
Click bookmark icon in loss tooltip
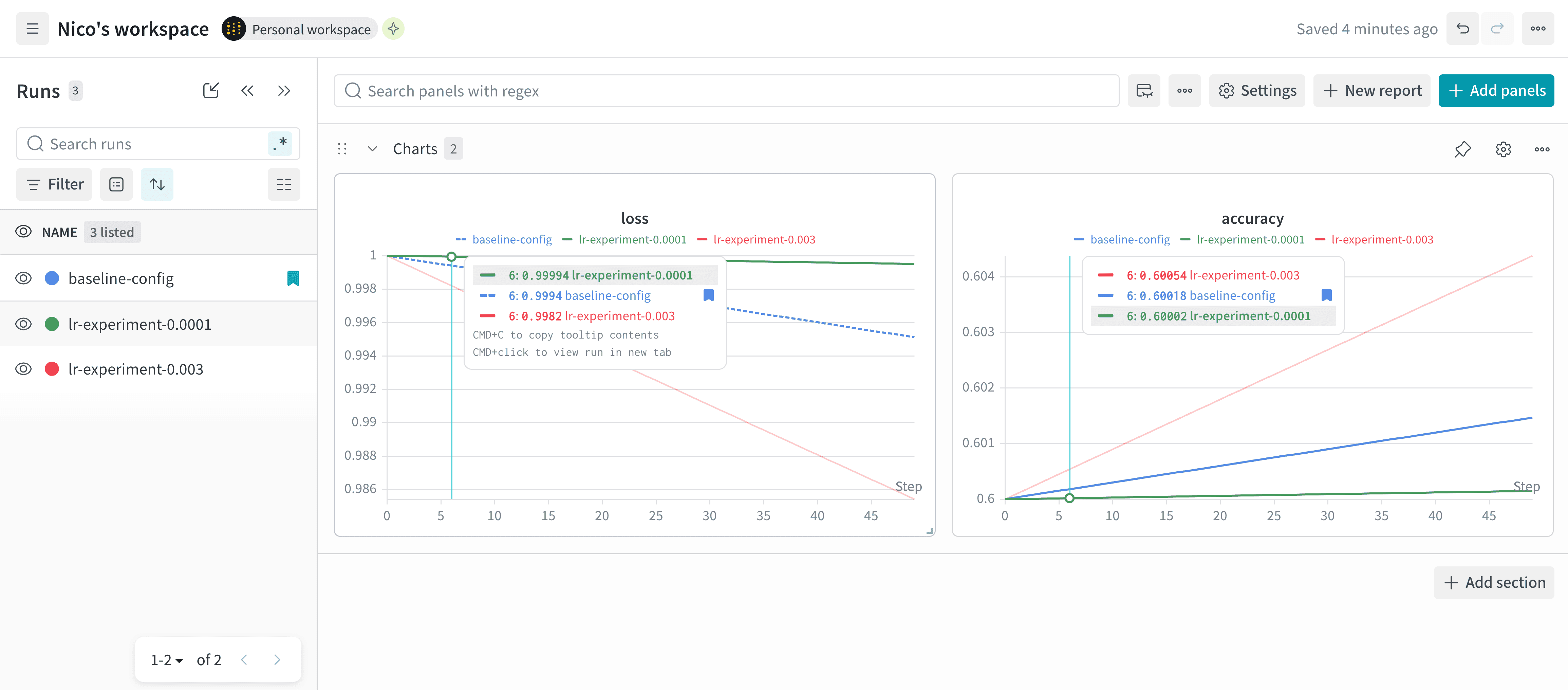tap(709, 295)
